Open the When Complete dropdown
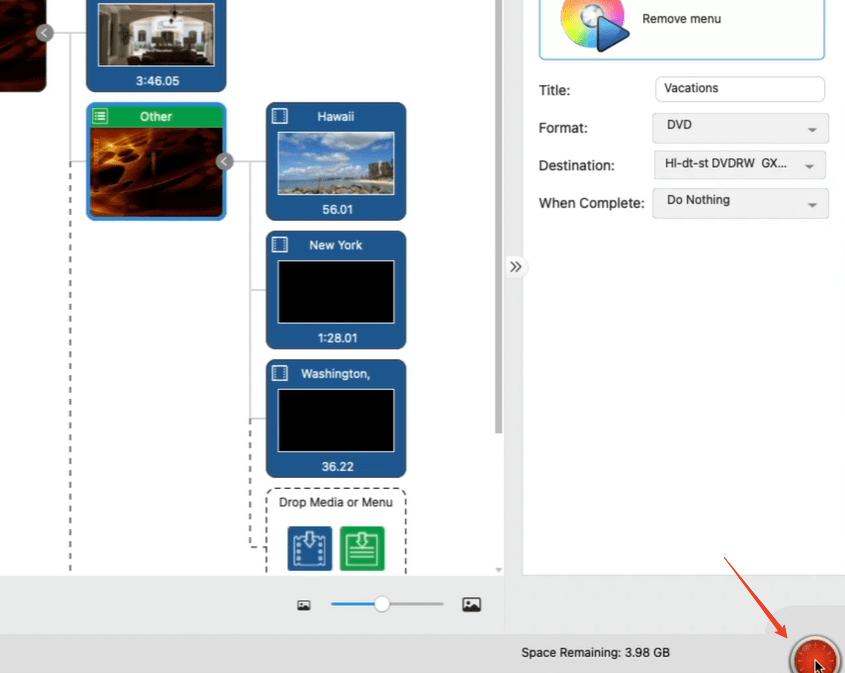Image resolution: width=845 pixels, height=673 pixels. coord(740,202)
